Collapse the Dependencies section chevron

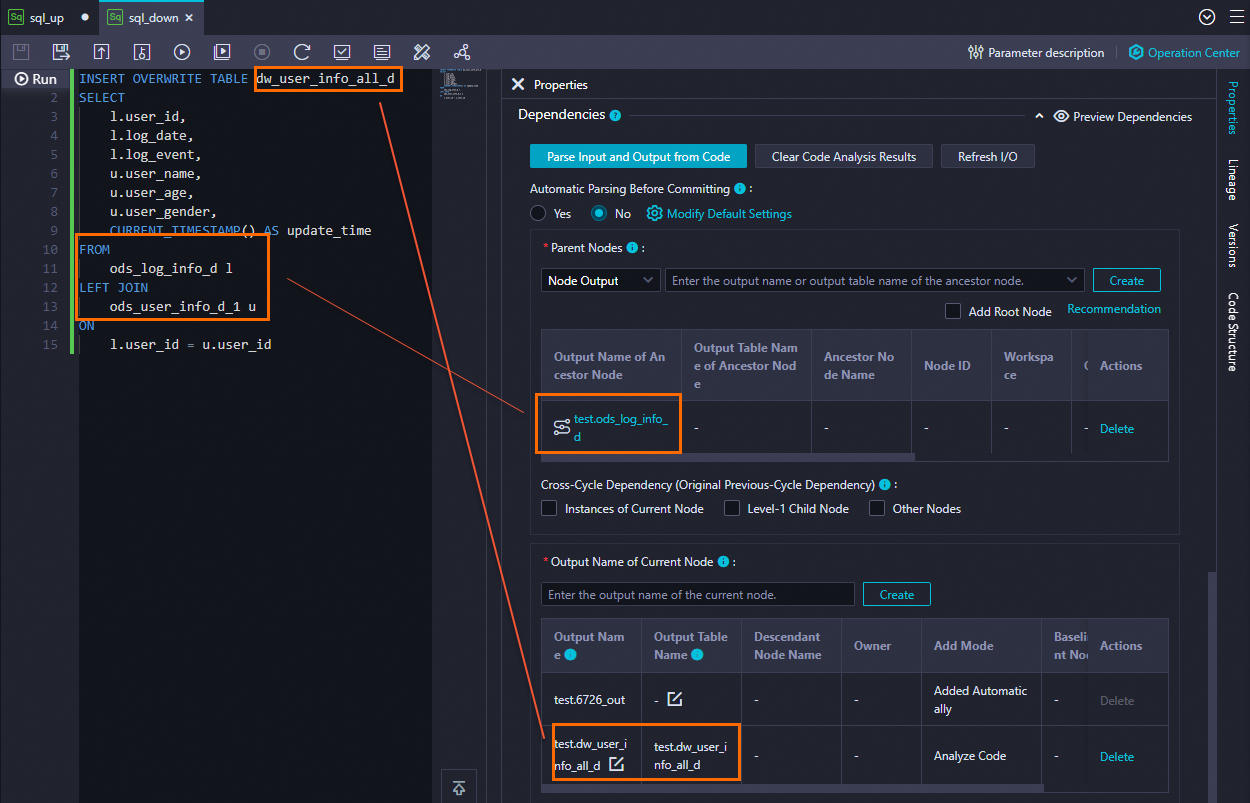coord(1038,117)
